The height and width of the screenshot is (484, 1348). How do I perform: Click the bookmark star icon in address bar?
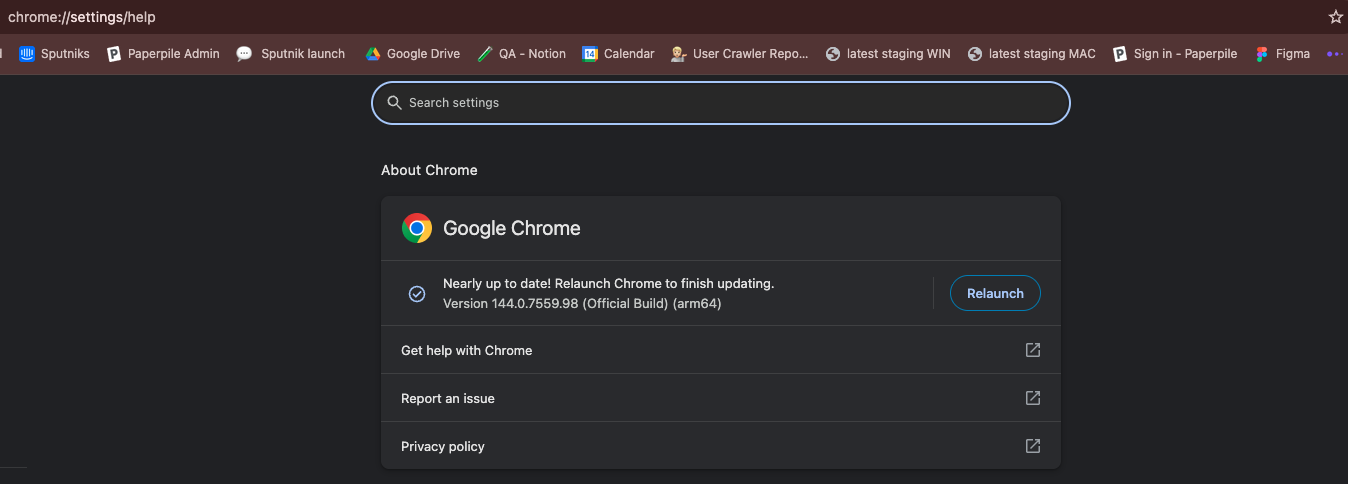1335,17
